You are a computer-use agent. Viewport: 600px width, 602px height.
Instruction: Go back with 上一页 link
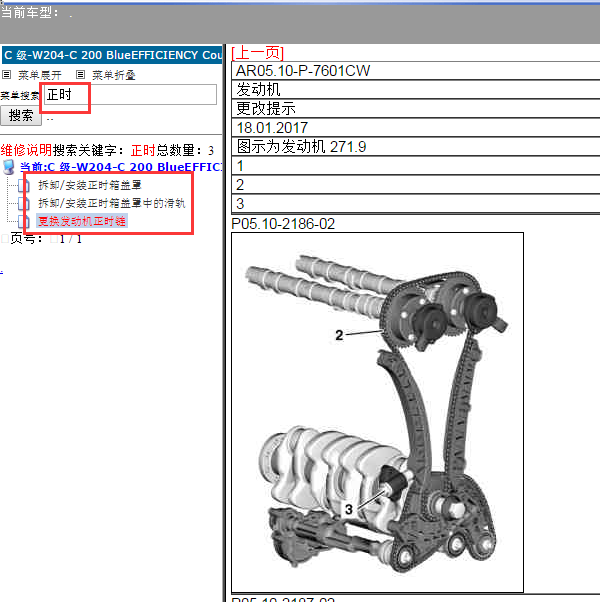coord(258,53)
